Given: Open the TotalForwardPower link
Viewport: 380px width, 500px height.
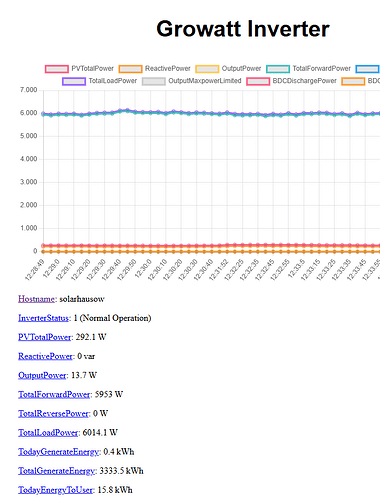Looking at the screenshot, I should pos(54,394).
